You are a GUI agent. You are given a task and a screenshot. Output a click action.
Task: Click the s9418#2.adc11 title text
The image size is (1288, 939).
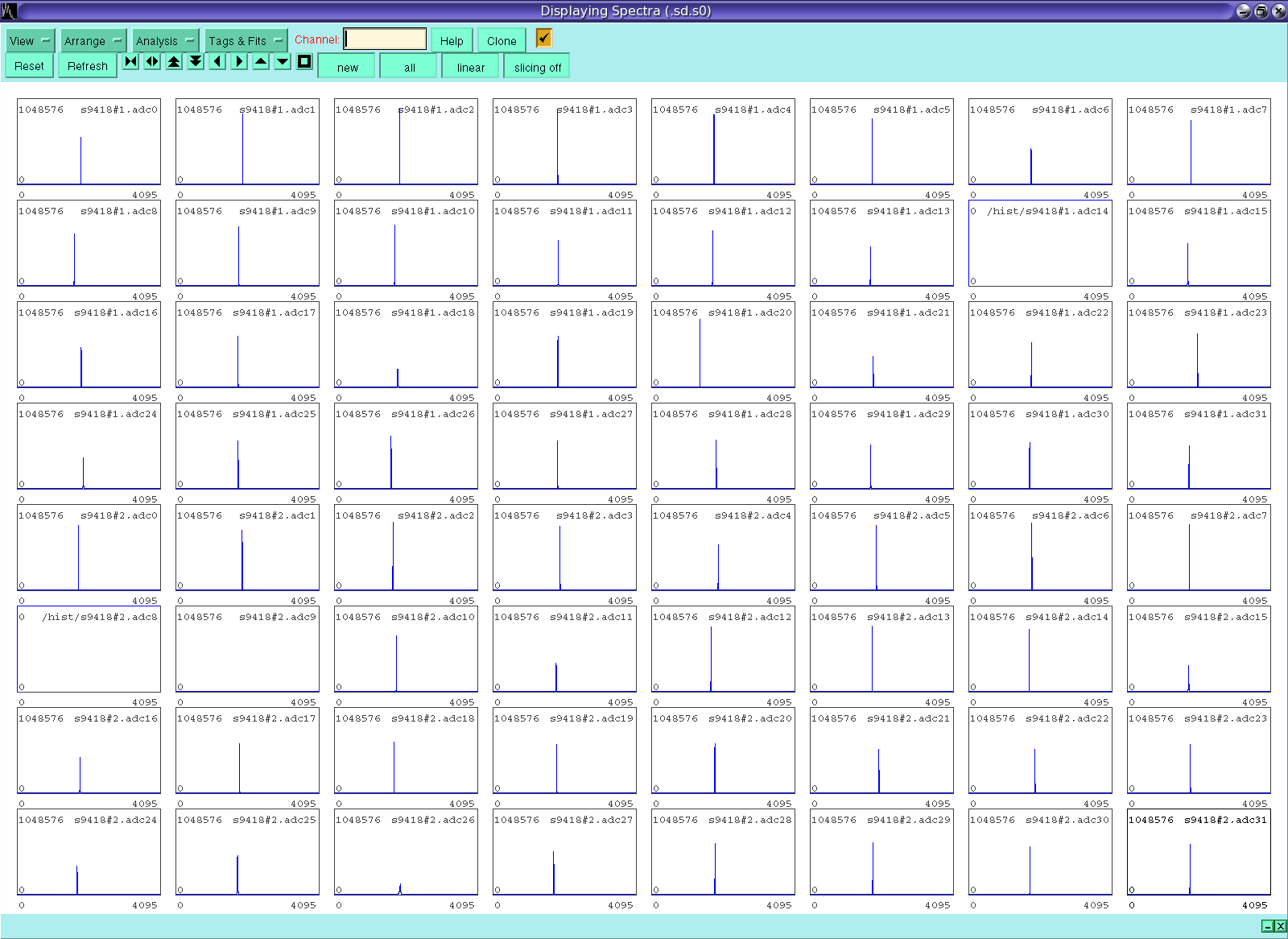592,617
